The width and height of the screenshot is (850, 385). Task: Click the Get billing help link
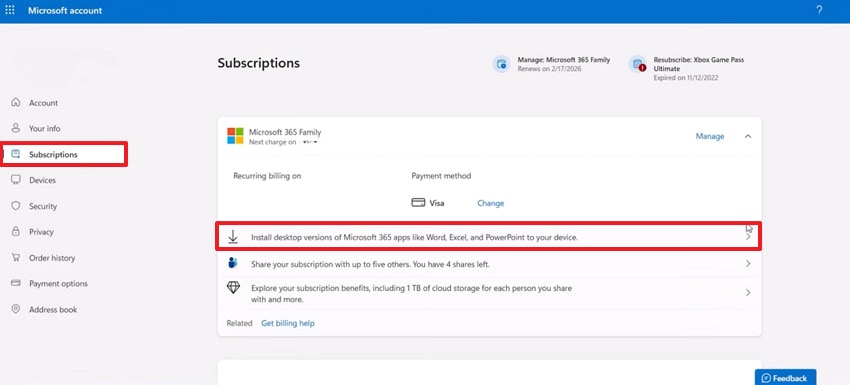pyautogui.click(x=288, y=323)
